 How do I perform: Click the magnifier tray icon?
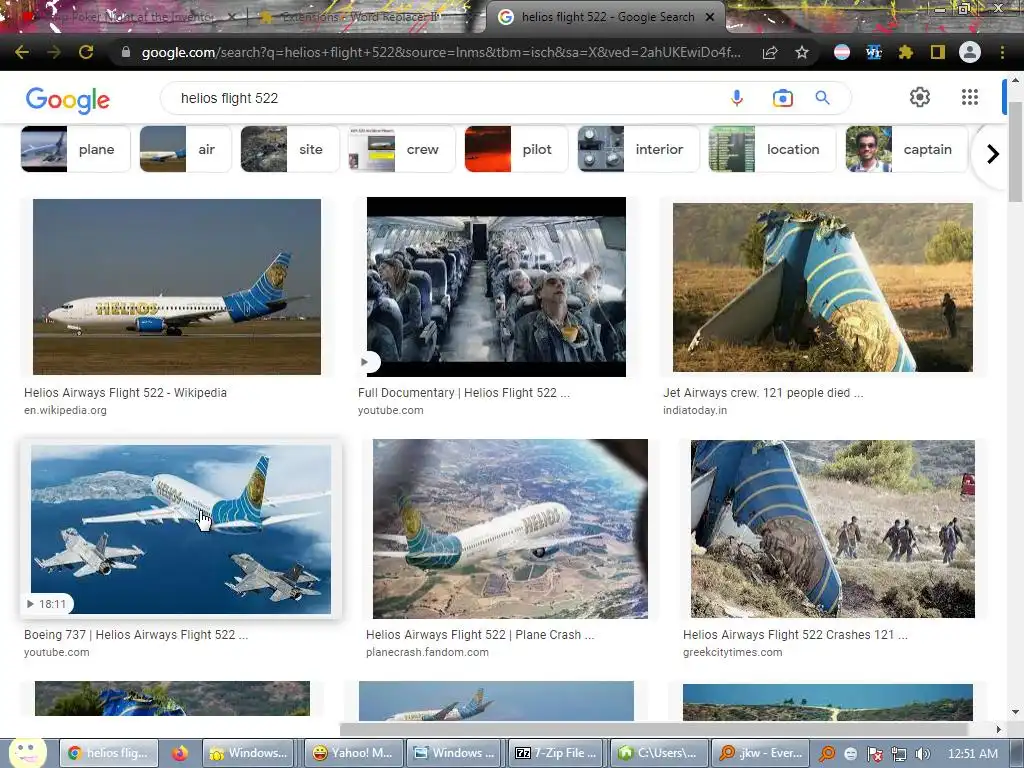[827, 754]
